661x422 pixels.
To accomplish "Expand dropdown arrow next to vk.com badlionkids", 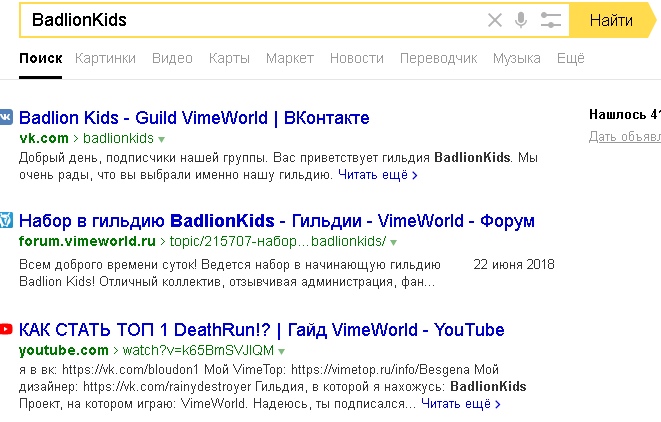I will (x=161, y=139).
